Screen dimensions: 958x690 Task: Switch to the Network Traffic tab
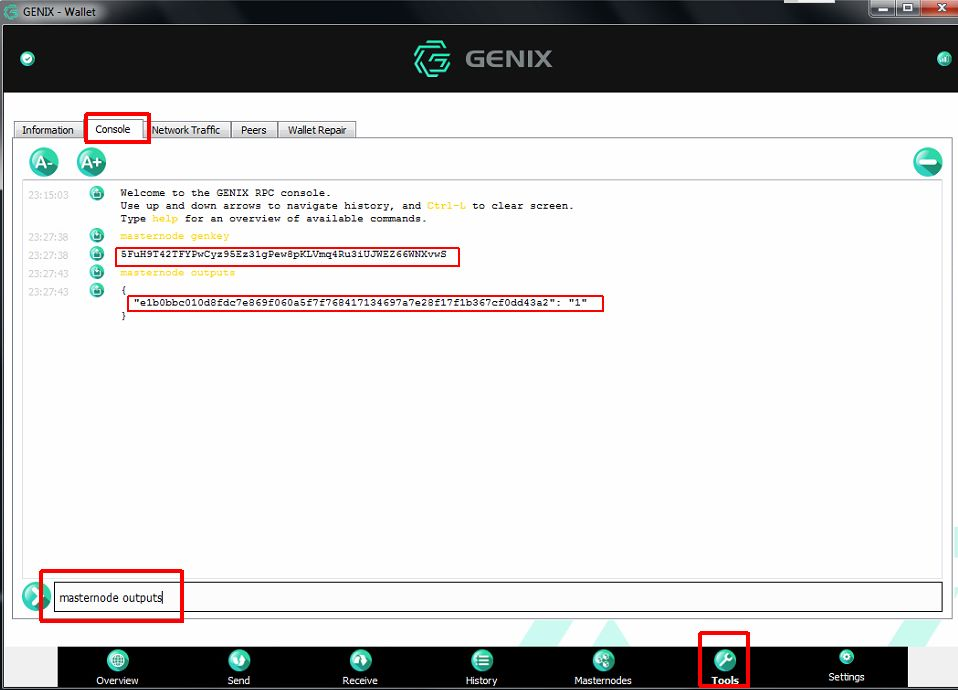tap(186, 130)
